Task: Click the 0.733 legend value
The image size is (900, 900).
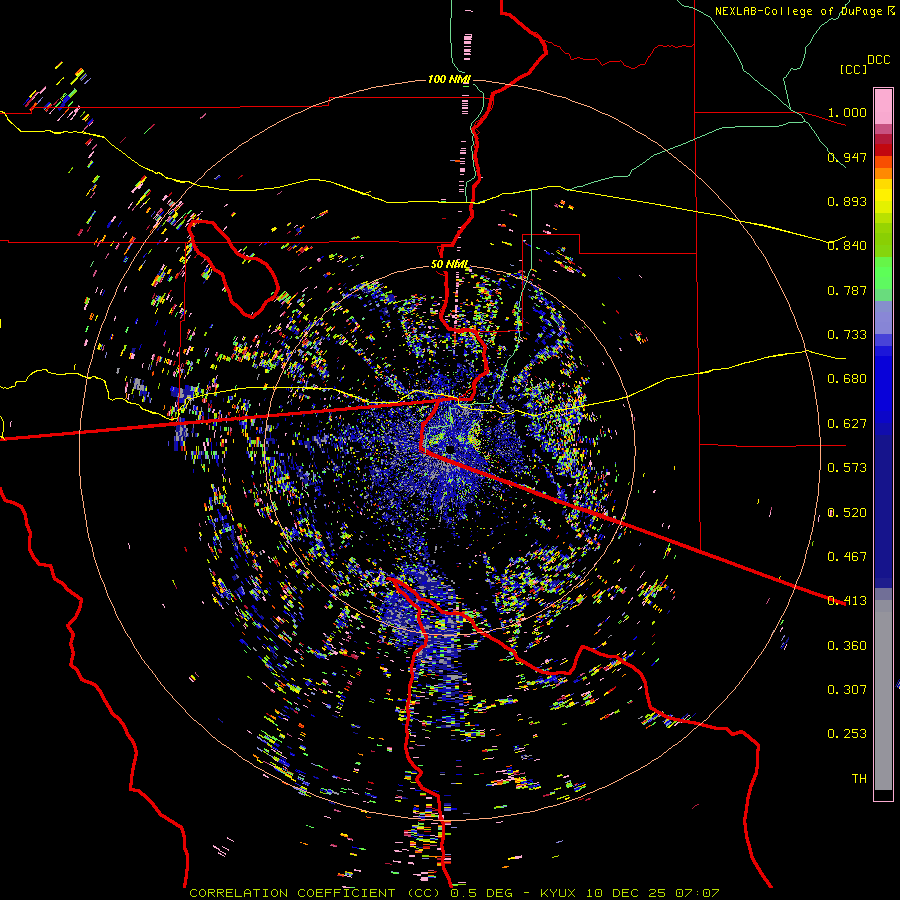Action: [x=847, y=335]
